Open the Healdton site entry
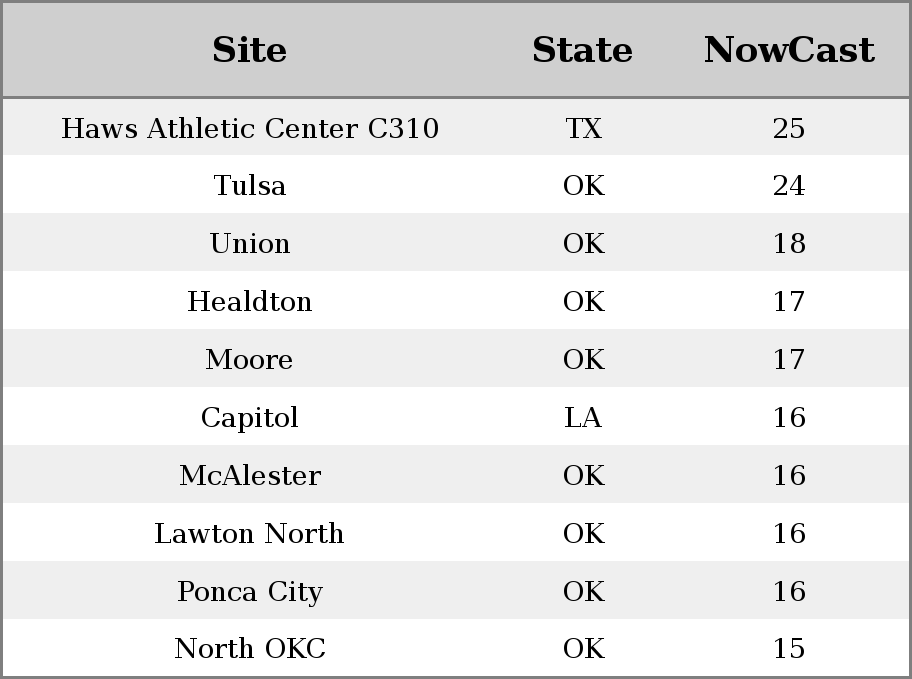Viewport: 912px width, 679px height. point(250,301)
